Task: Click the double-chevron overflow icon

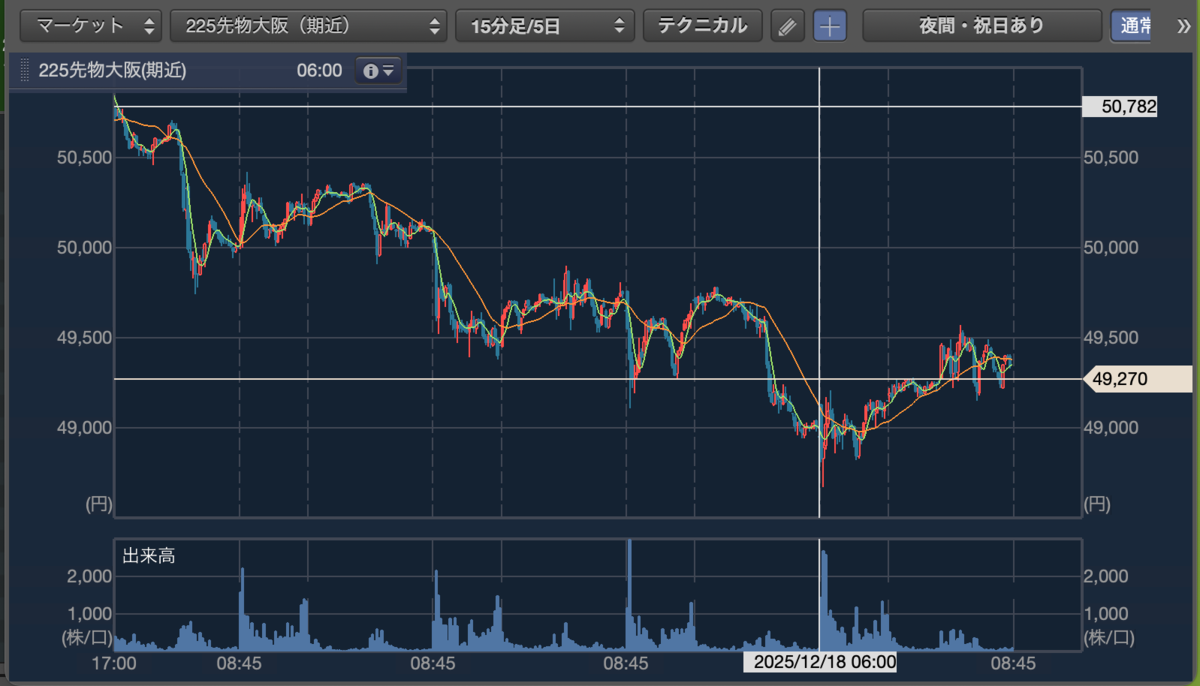Action: (1183, 27)
